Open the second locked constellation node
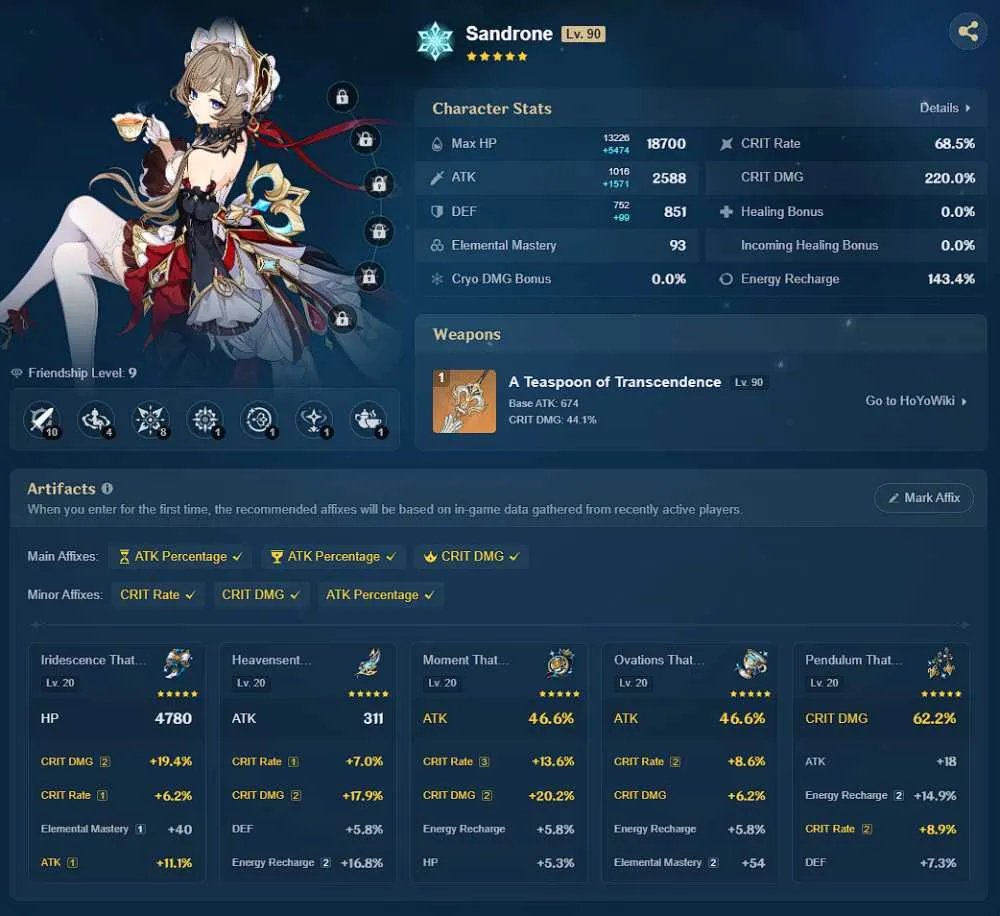The height and width of the screenshot is (916, 1000). pos(365,139)
